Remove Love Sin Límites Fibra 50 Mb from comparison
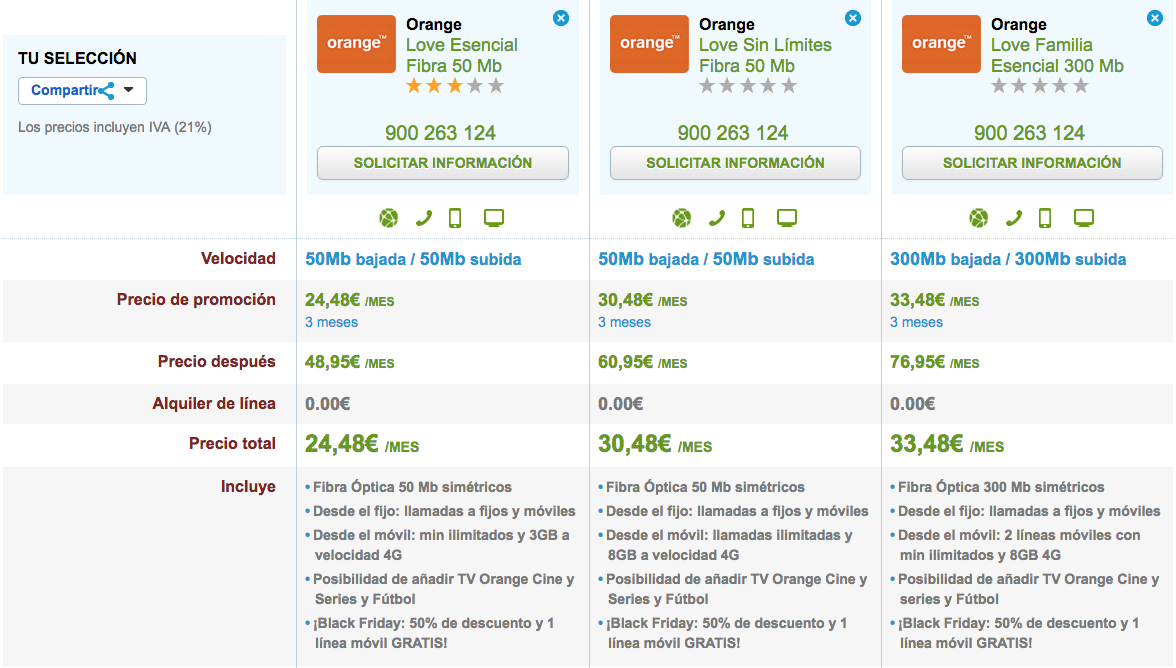The height and width of the screenshot is (668, 1176). 853,18
